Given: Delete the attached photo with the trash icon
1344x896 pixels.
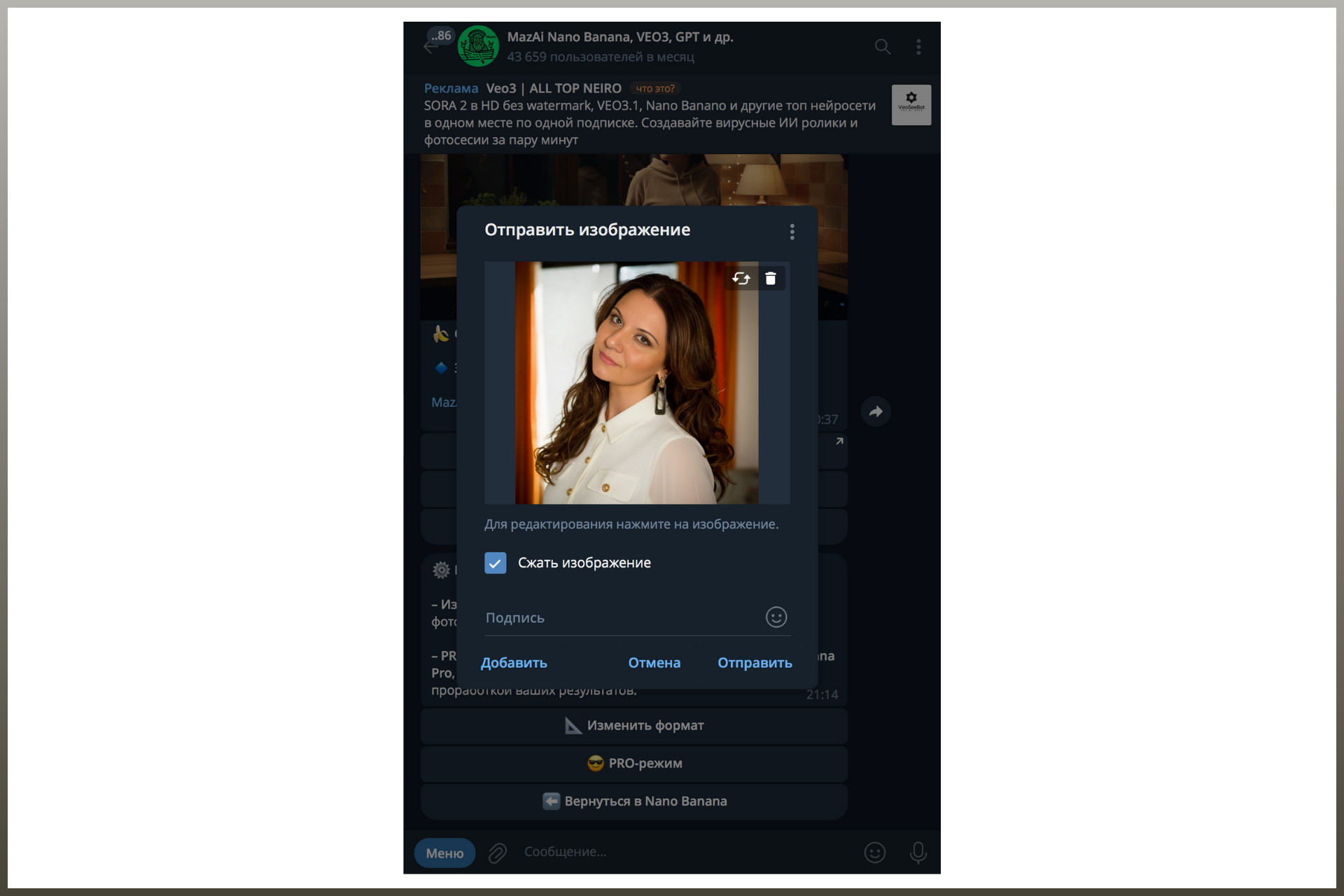Looking at the screenshot, I should pyautogui.click(x=771, y=279).
